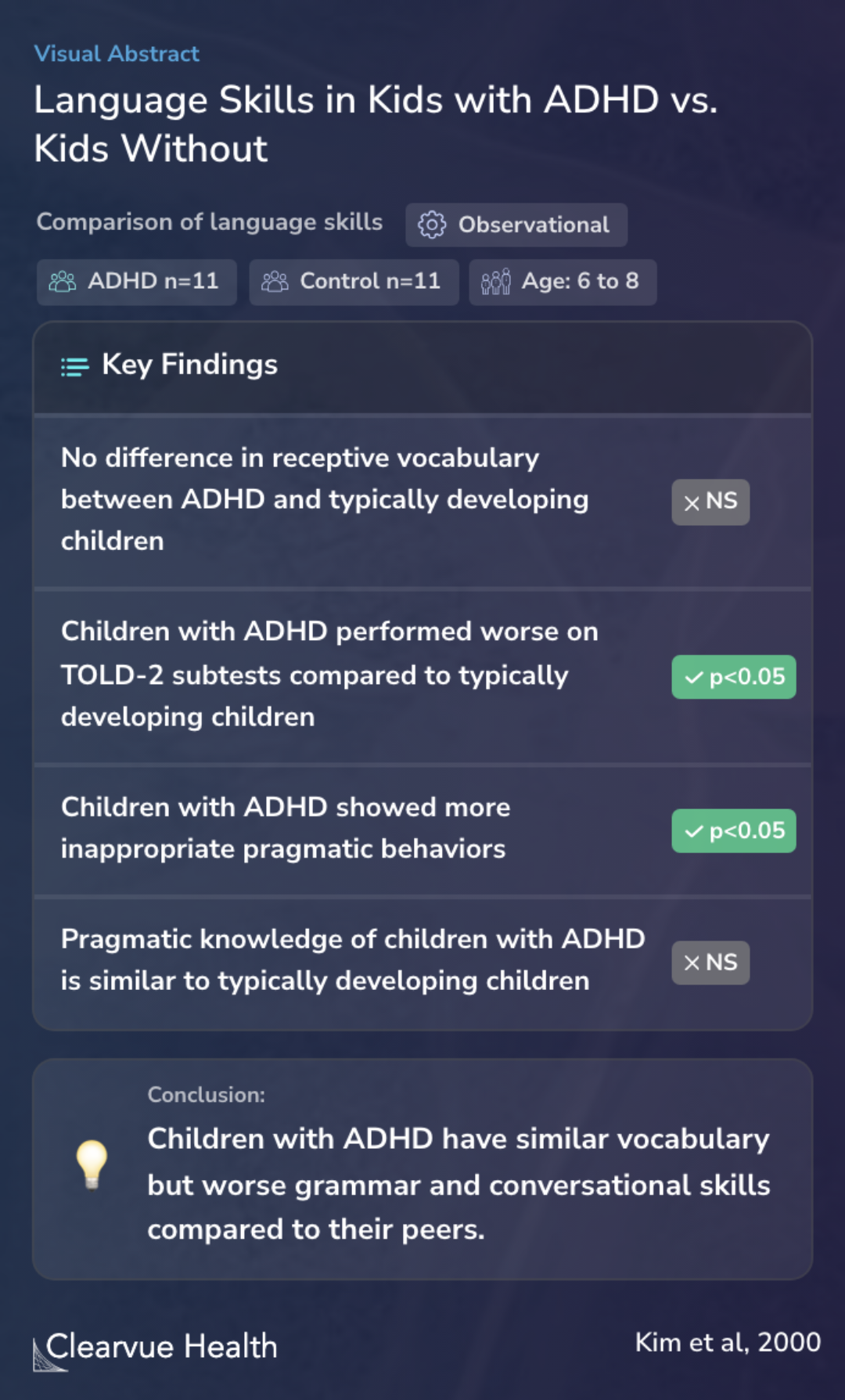Click the checkmark in the TOLD-2 p<0.05 badge
This screenshot has height=1400, width=845.
click(x=694, y=678)
